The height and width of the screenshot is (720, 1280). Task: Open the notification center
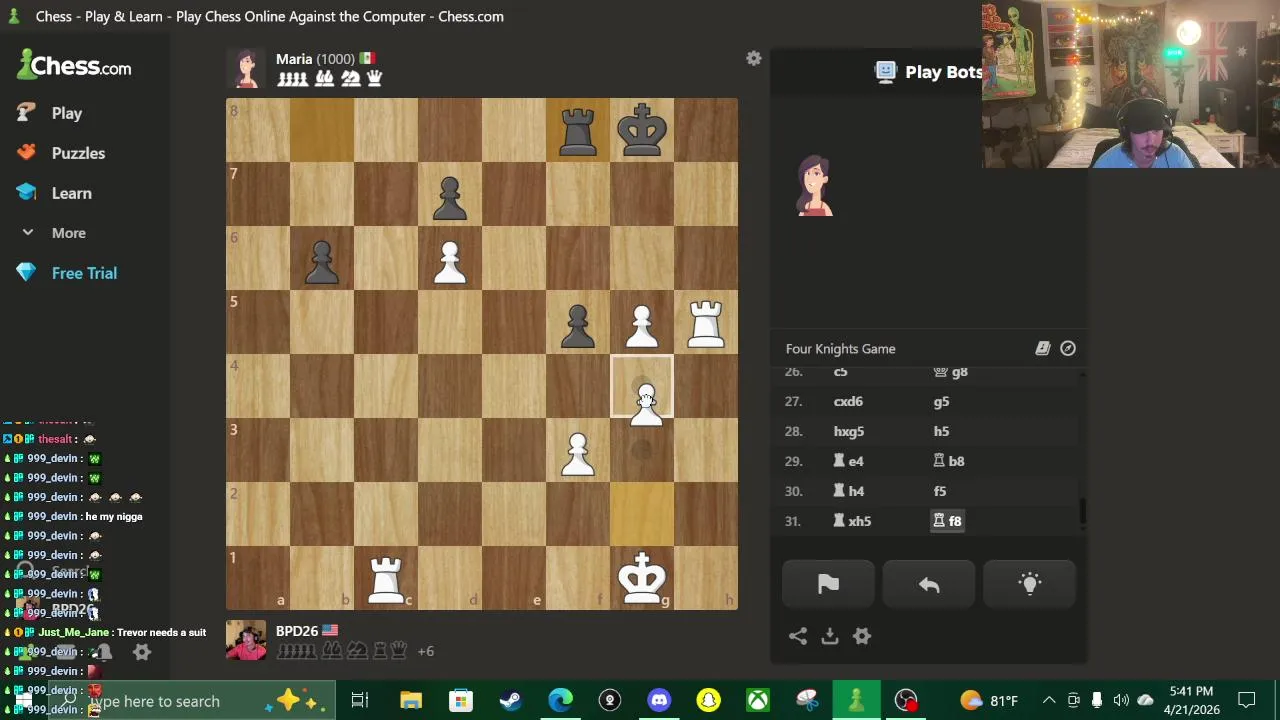coord(1247,700)
